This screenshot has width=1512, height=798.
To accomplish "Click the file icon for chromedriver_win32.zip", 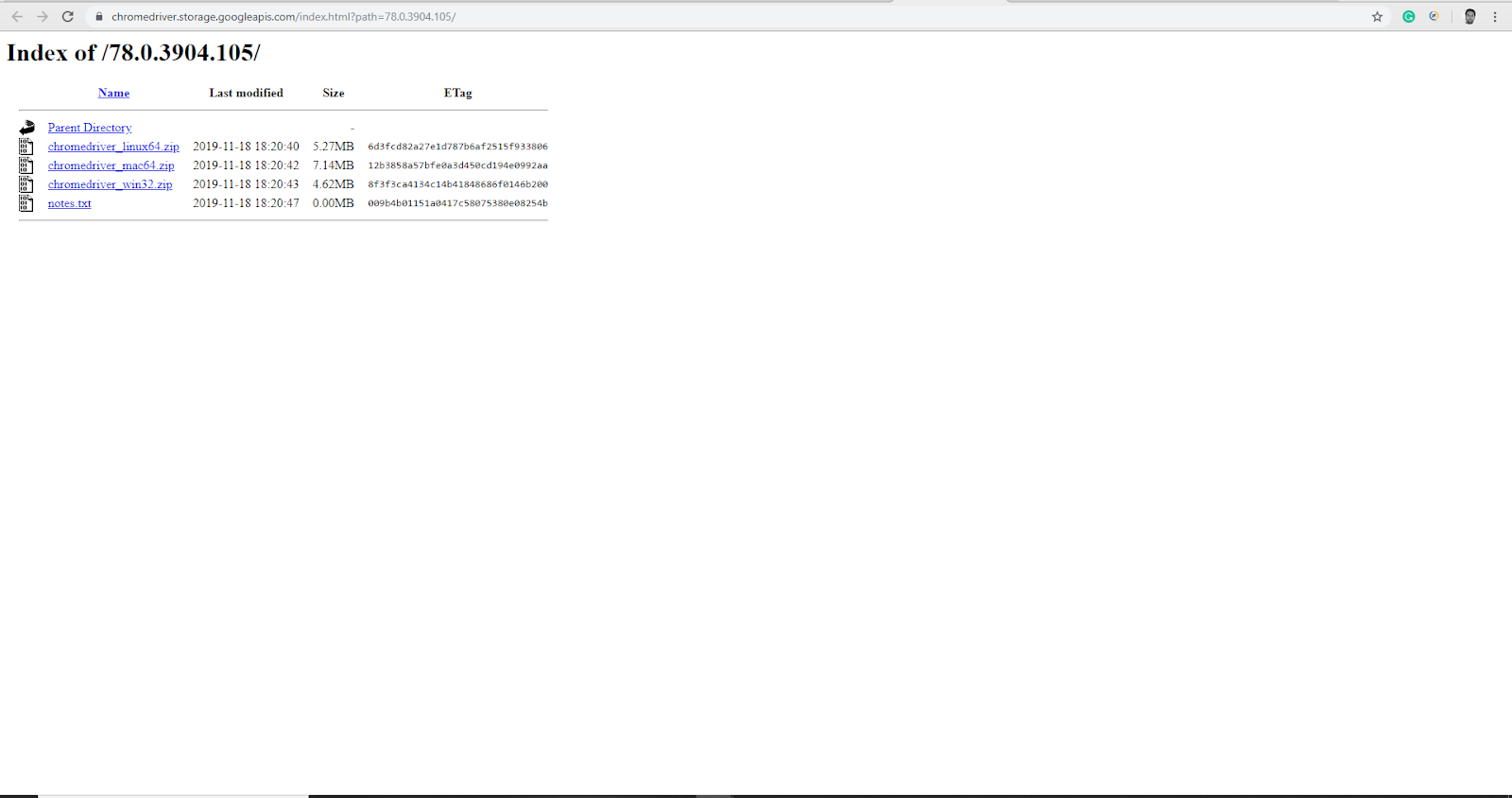I will click(x=26, y=184).
